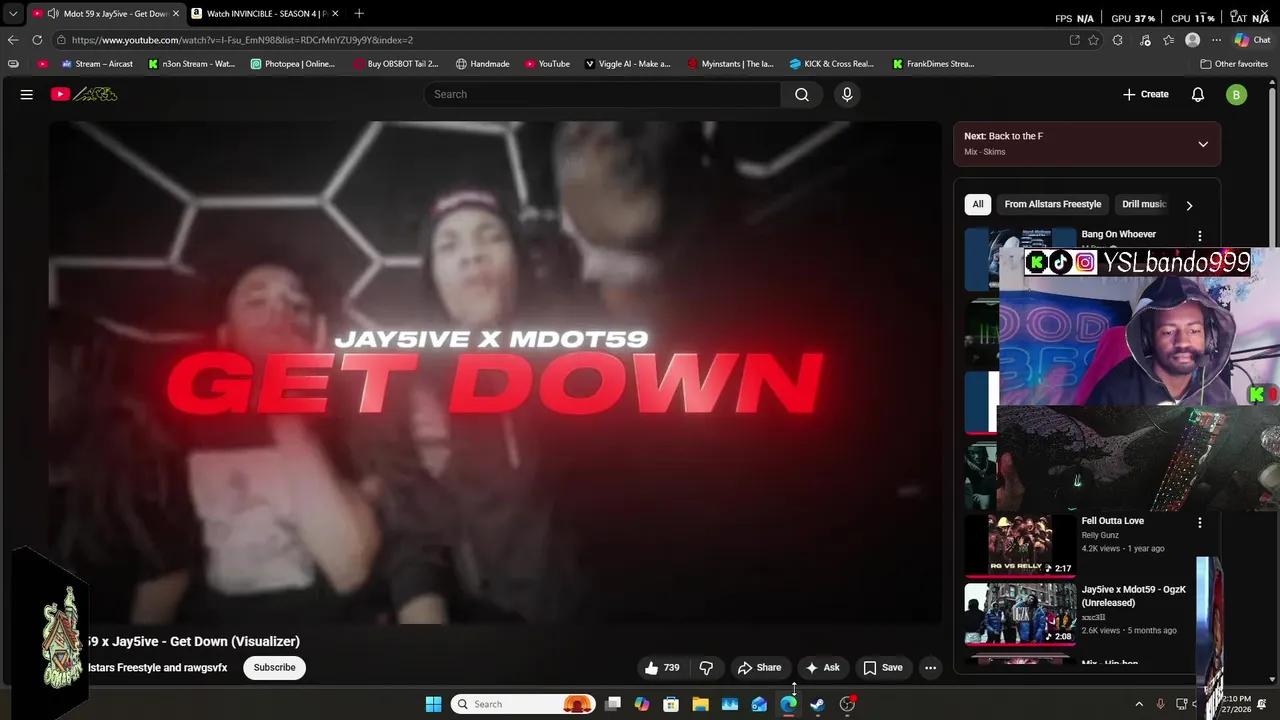Screen dimensions: 1280x720
Task: Open the Other favorites folder
Action: (x=1234, y=64)
